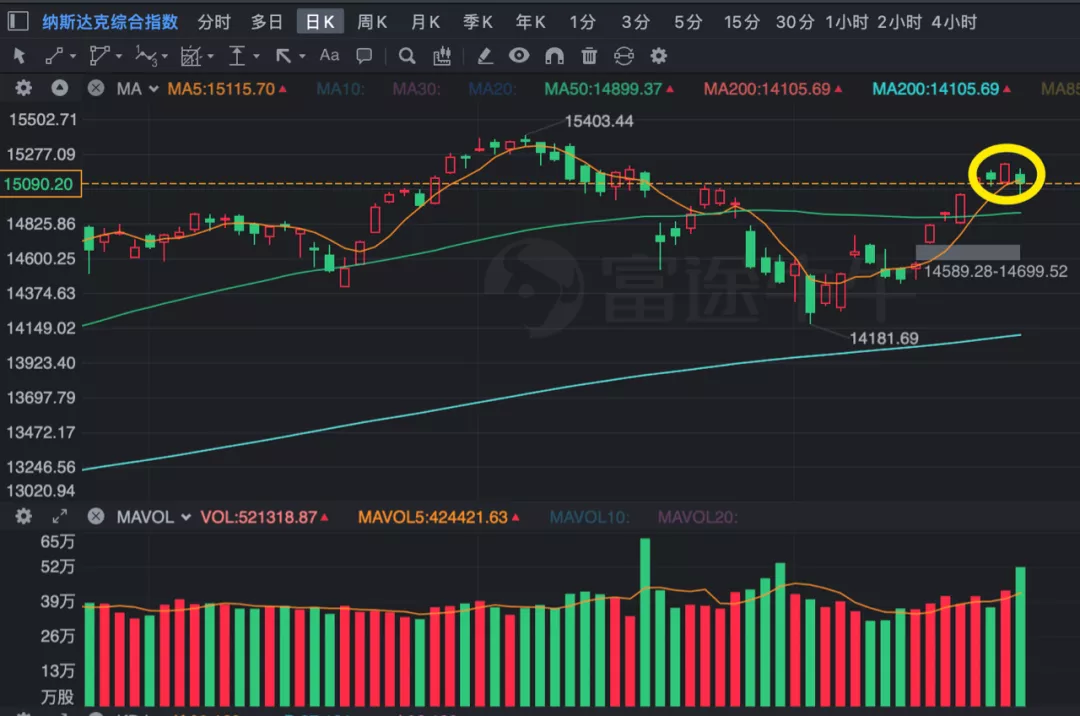Toggle the dimmed MA10 line label
The width and height of the screenshot is (1080, 716).
[x=341, y=89]
